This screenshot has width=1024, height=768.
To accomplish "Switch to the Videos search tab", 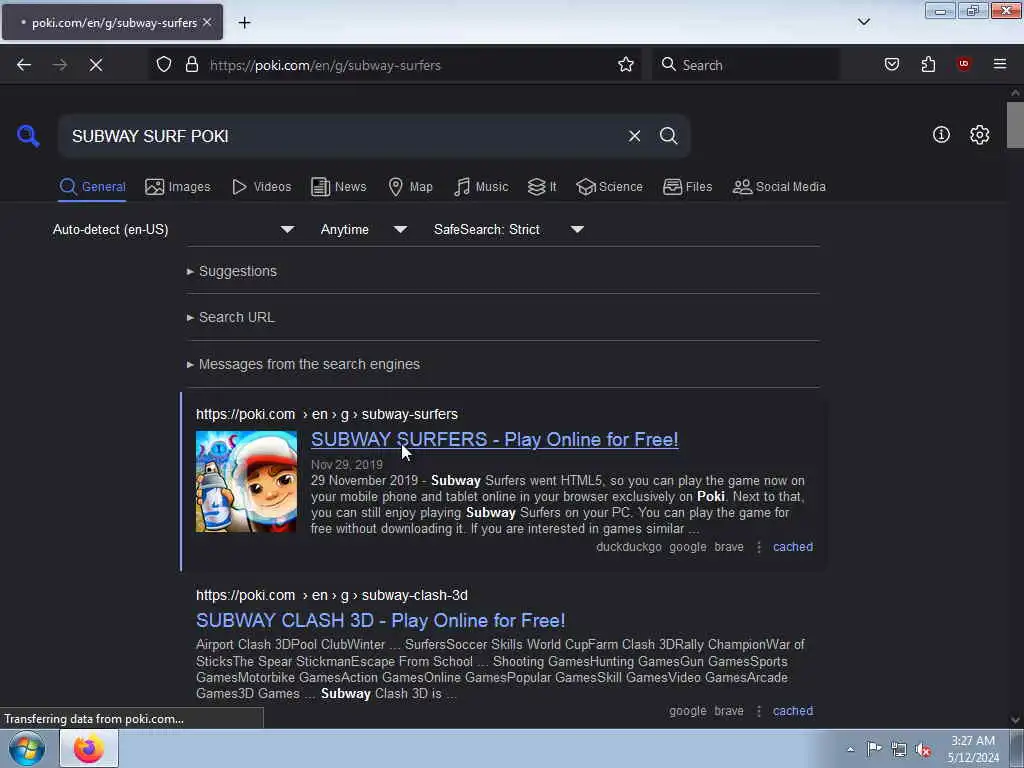I will click(261, 187).
